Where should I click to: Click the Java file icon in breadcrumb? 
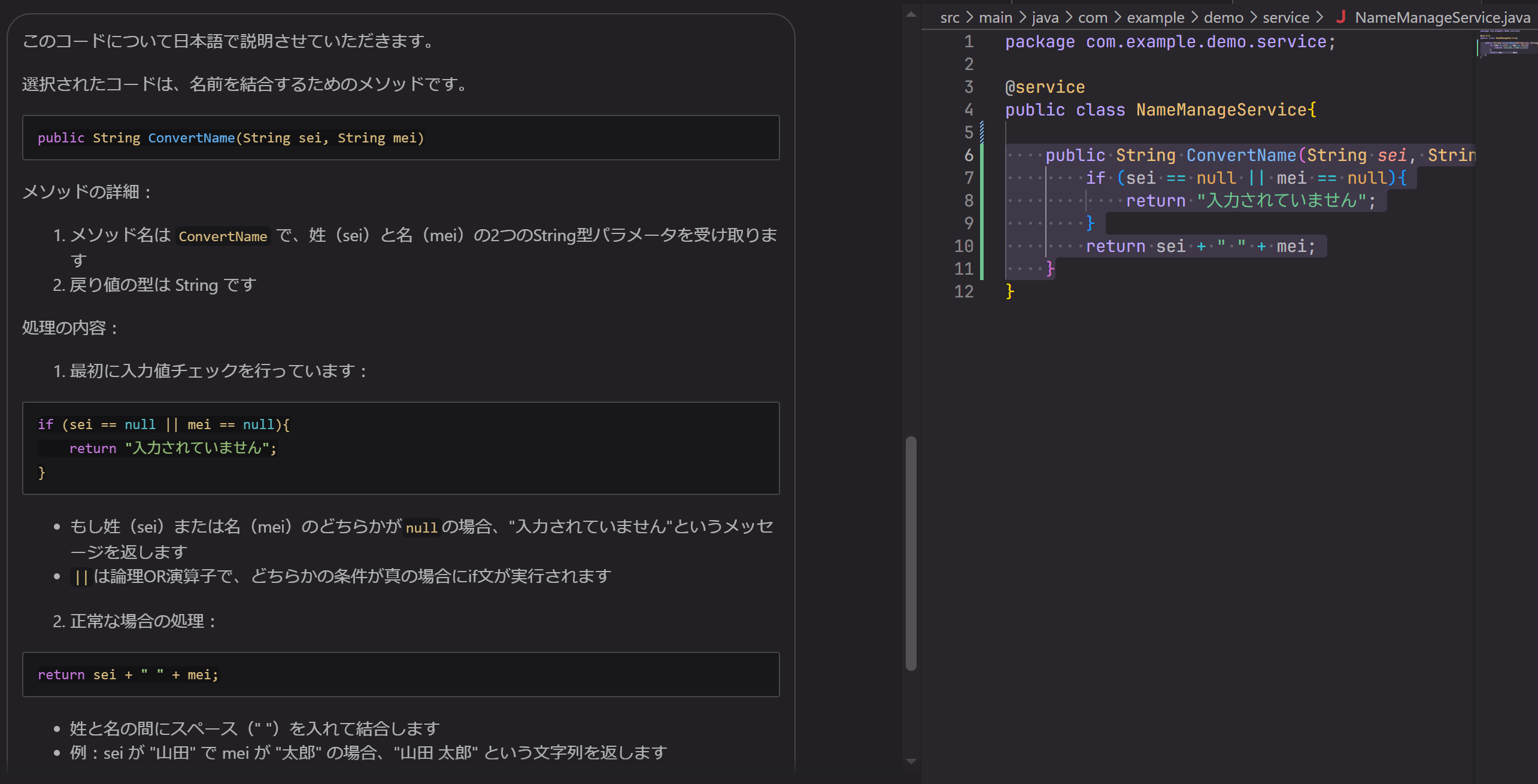1341,17
